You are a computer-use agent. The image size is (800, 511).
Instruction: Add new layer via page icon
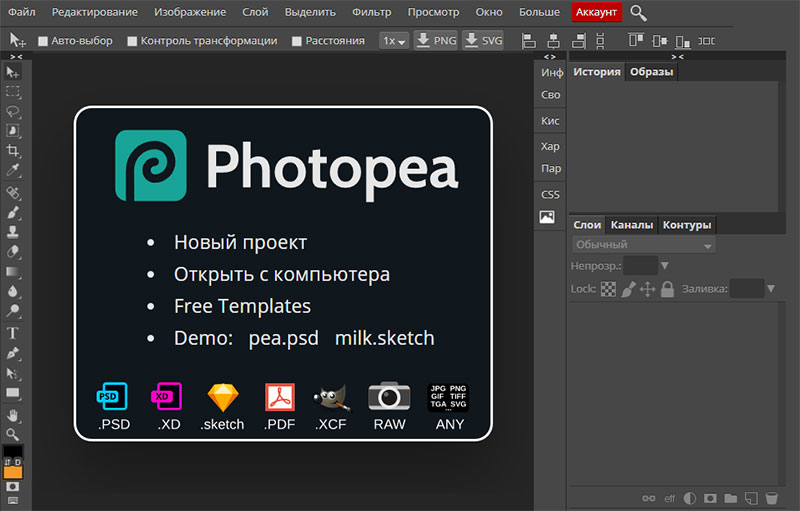(751, 498)
